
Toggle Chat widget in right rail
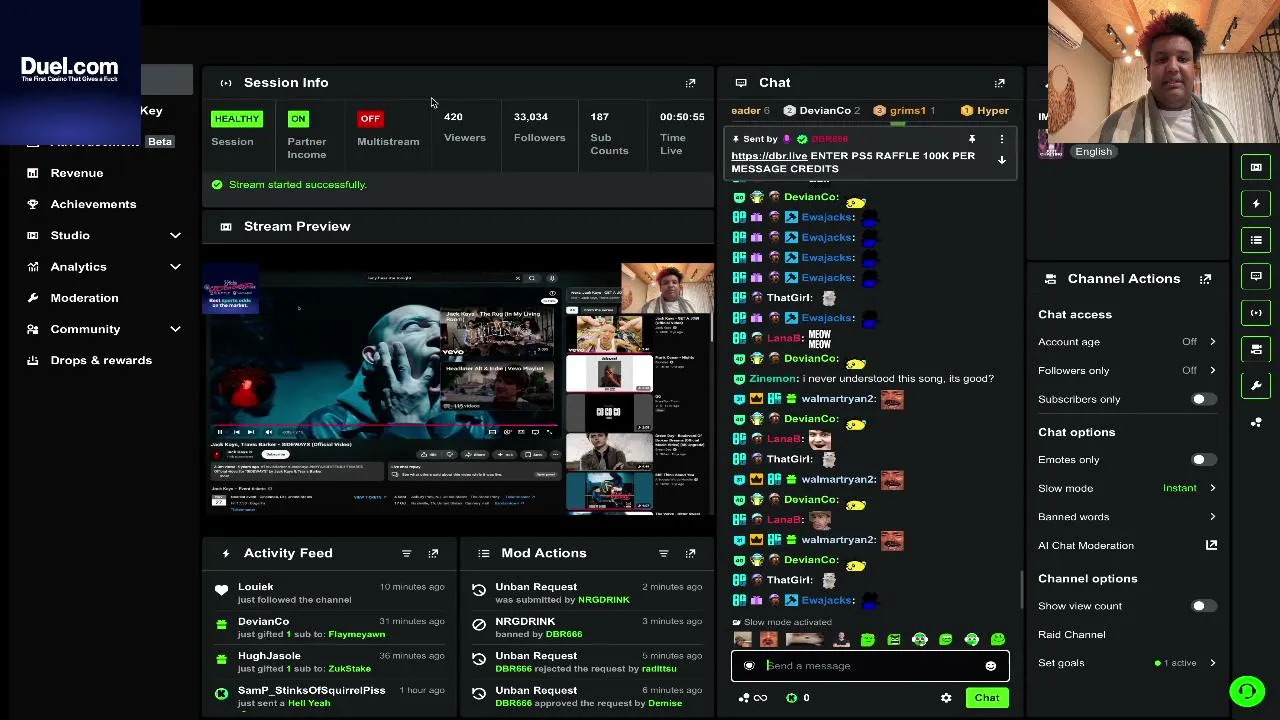tap(1256, 276)
